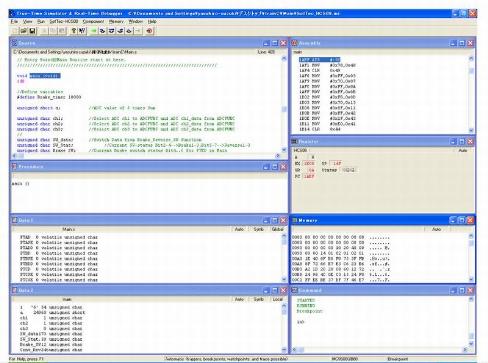This screenshot has width=488, height=363.
Task: Open the SofTec-HCS08 menu
Action: 64,21
